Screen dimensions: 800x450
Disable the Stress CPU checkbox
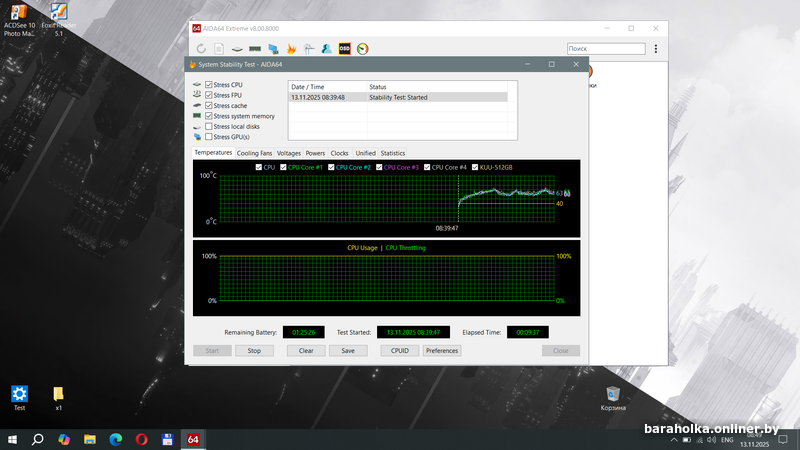(209, 85)
